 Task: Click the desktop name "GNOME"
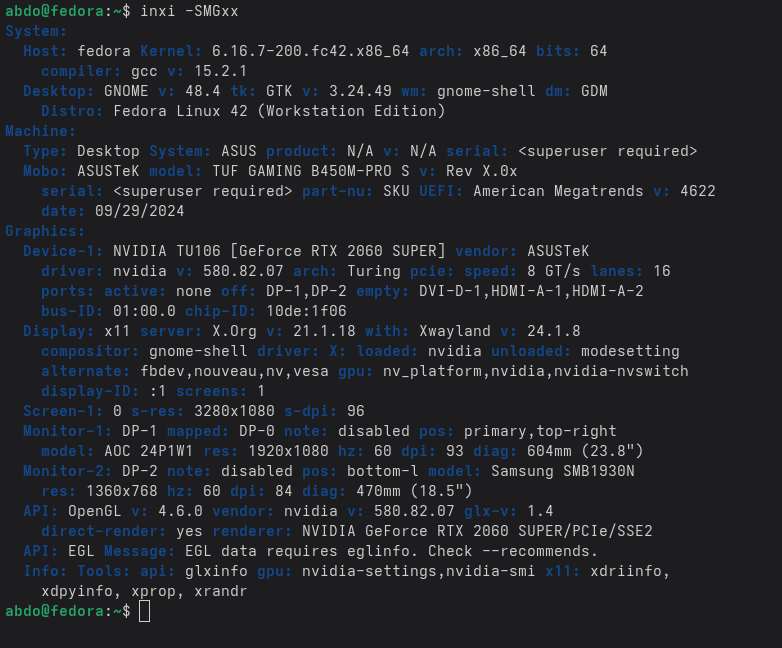(126, 91)
